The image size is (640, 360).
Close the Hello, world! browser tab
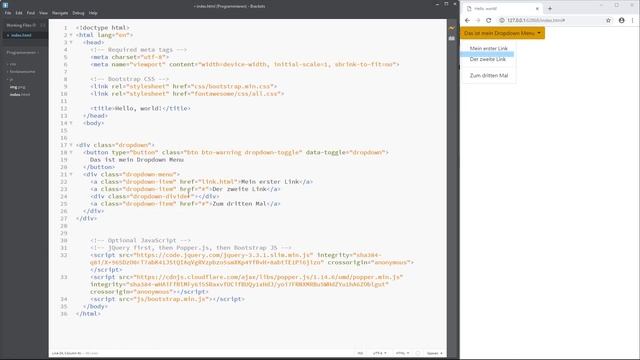tap(537, 8)
